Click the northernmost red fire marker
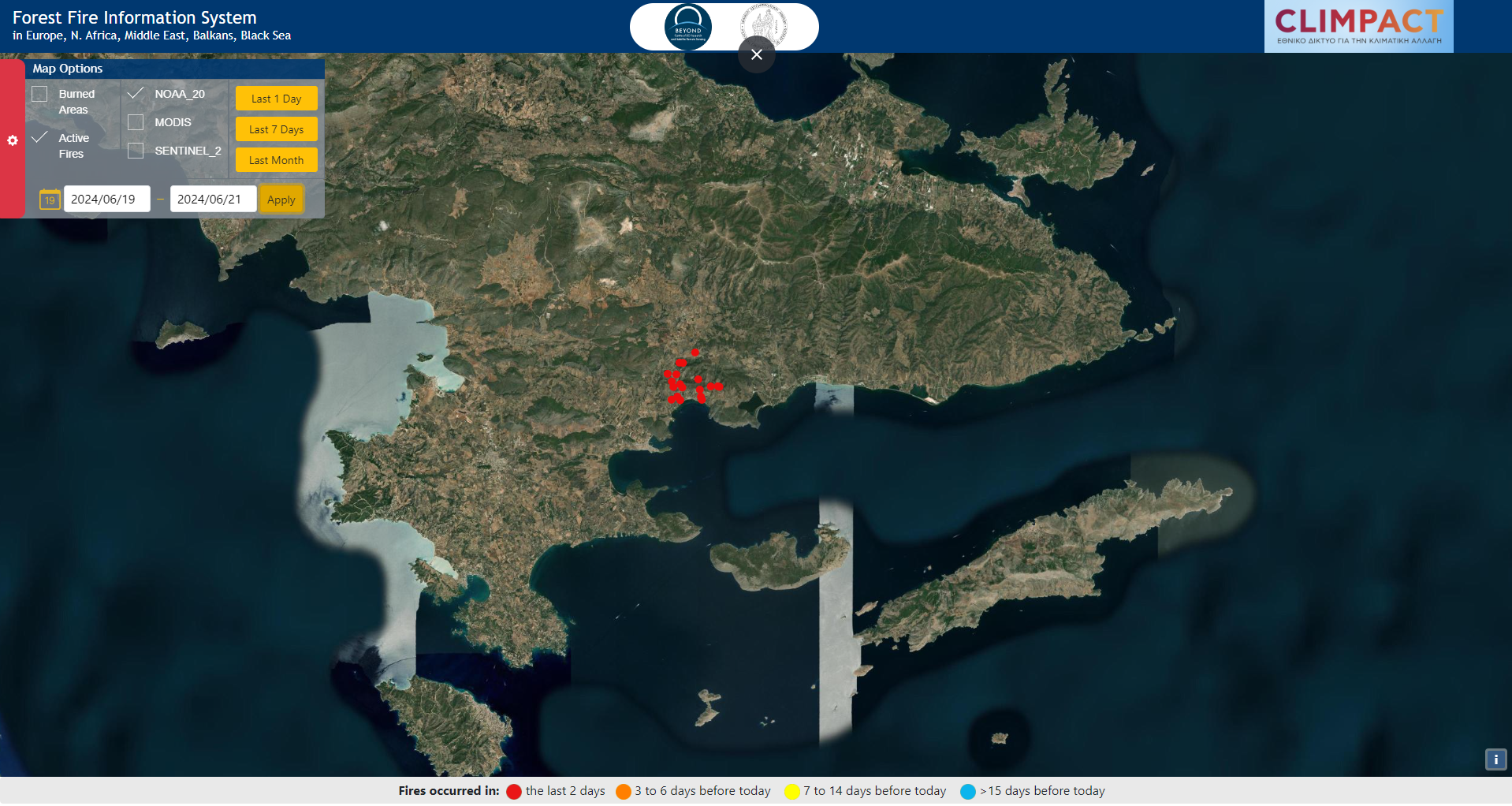 click(695, 353)
